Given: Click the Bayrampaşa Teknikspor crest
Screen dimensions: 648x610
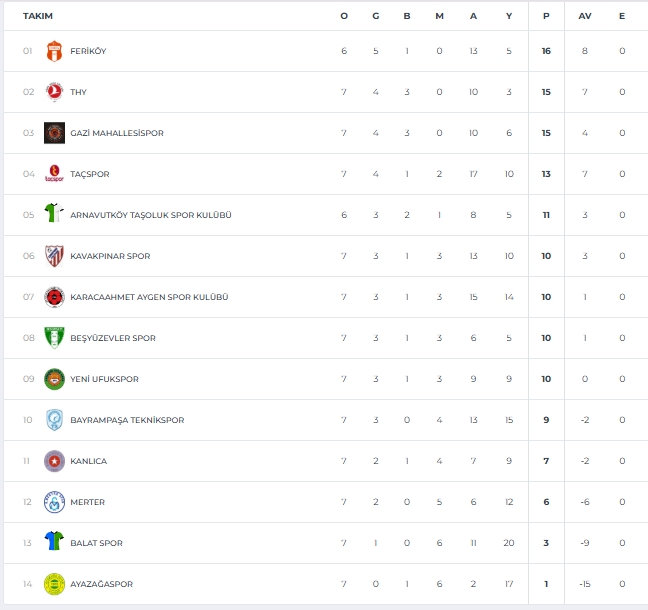Looking at the screenshot, I should (x=54, y=420).
